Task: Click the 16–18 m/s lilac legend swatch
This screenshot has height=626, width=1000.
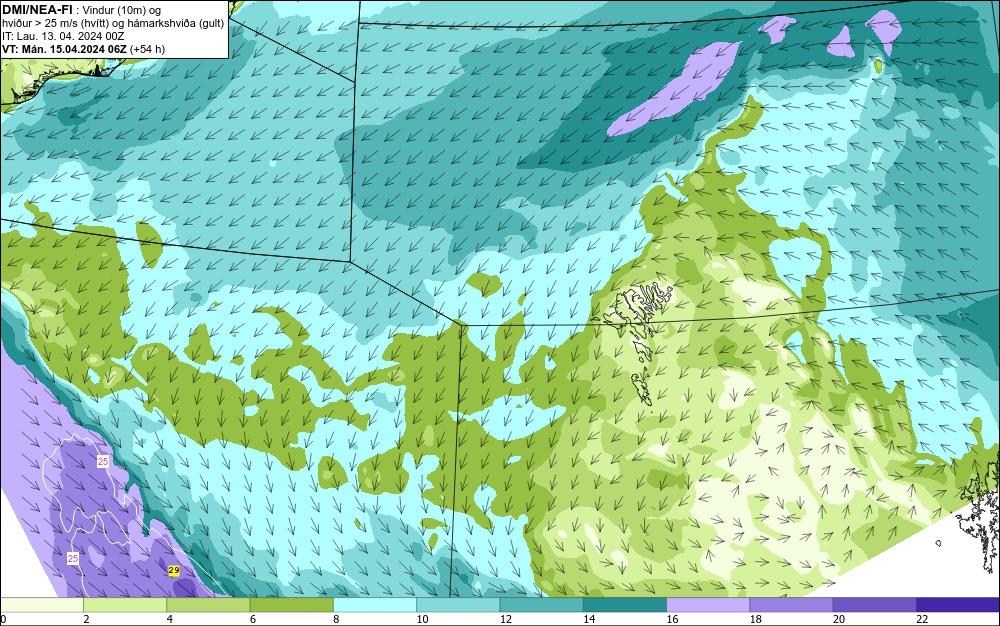Action: pos(708,604)
